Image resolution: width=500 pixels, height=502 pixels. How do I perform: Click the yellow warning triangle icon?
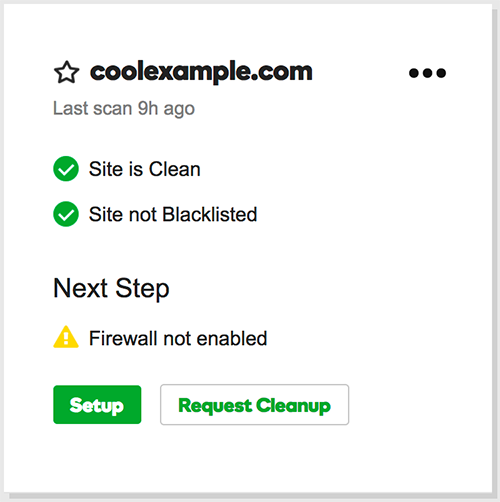66,337
